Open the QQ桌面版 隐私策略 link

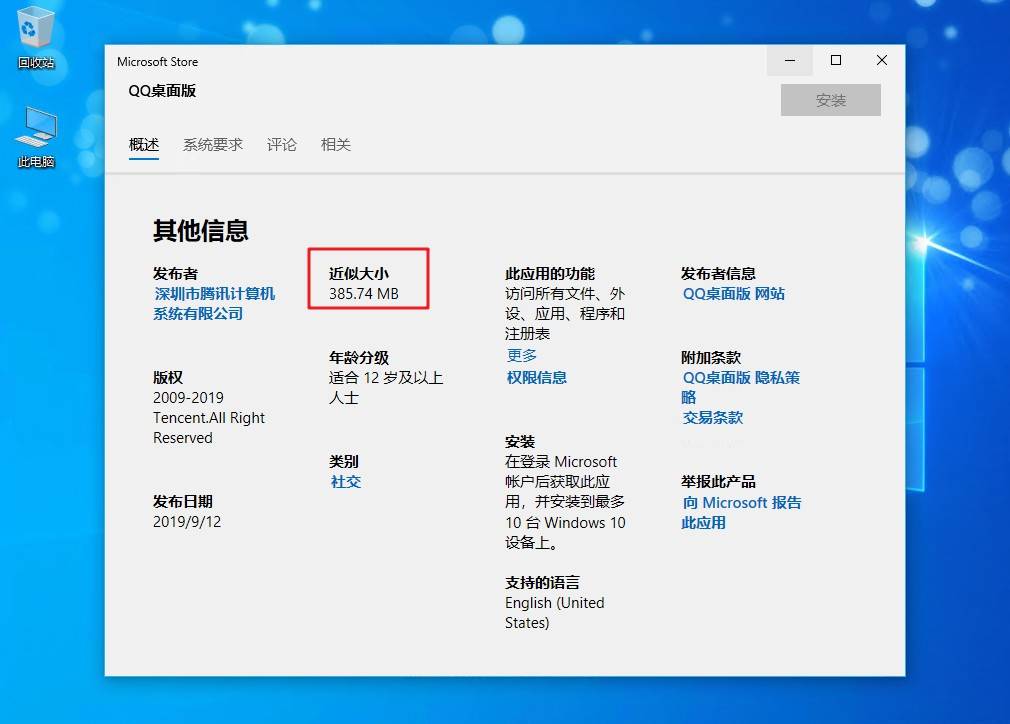point(741,387)
